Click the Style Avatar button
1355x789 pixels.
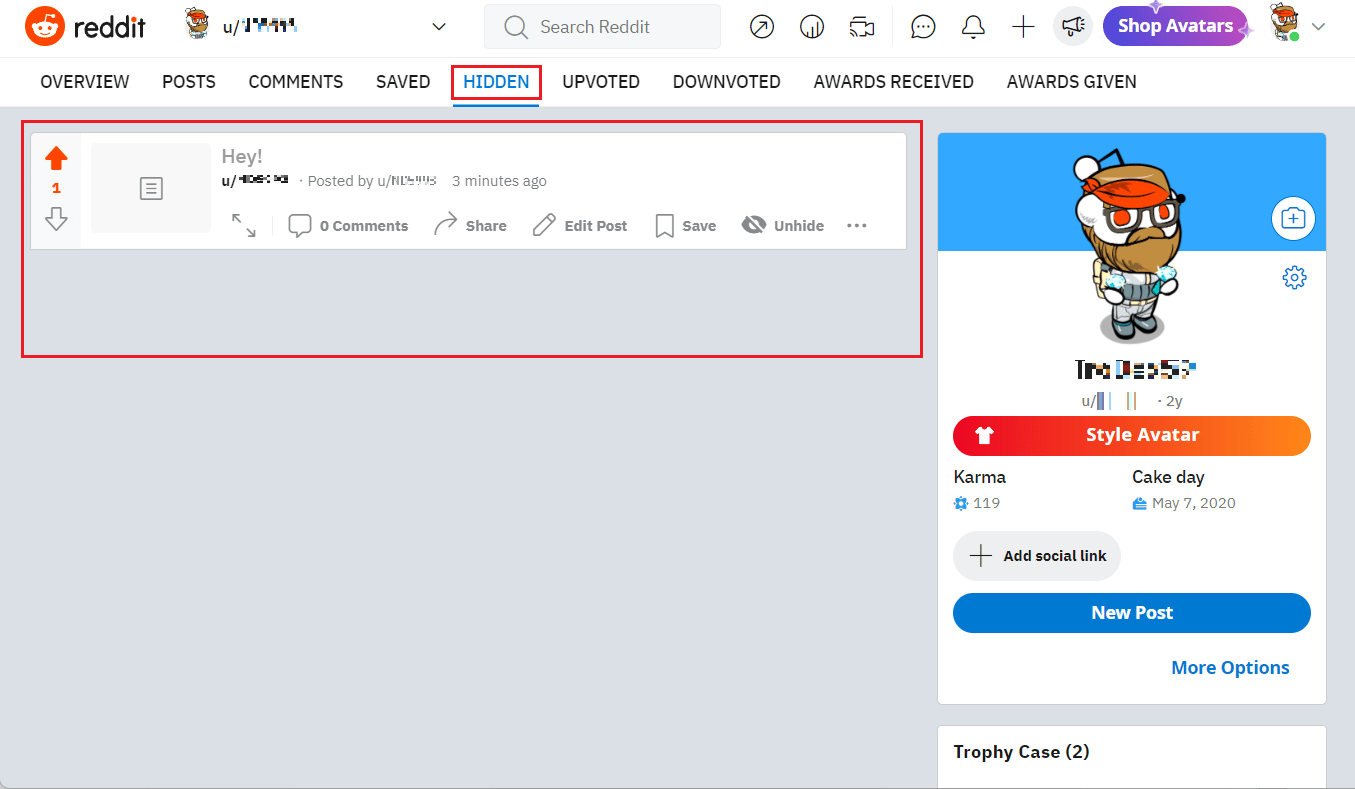click(x=1131, y=435)
